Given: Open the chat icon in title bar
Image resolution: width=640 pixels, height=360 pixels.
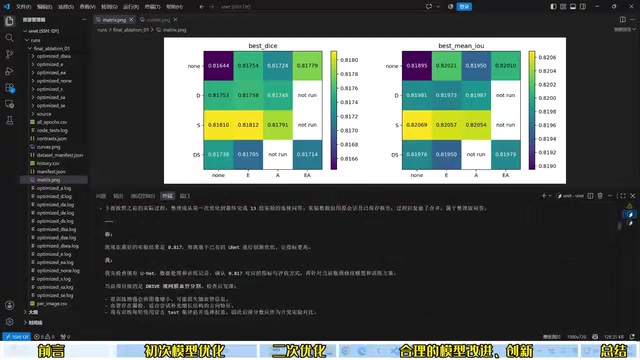Looking at the screenshot, I should 429,7.
